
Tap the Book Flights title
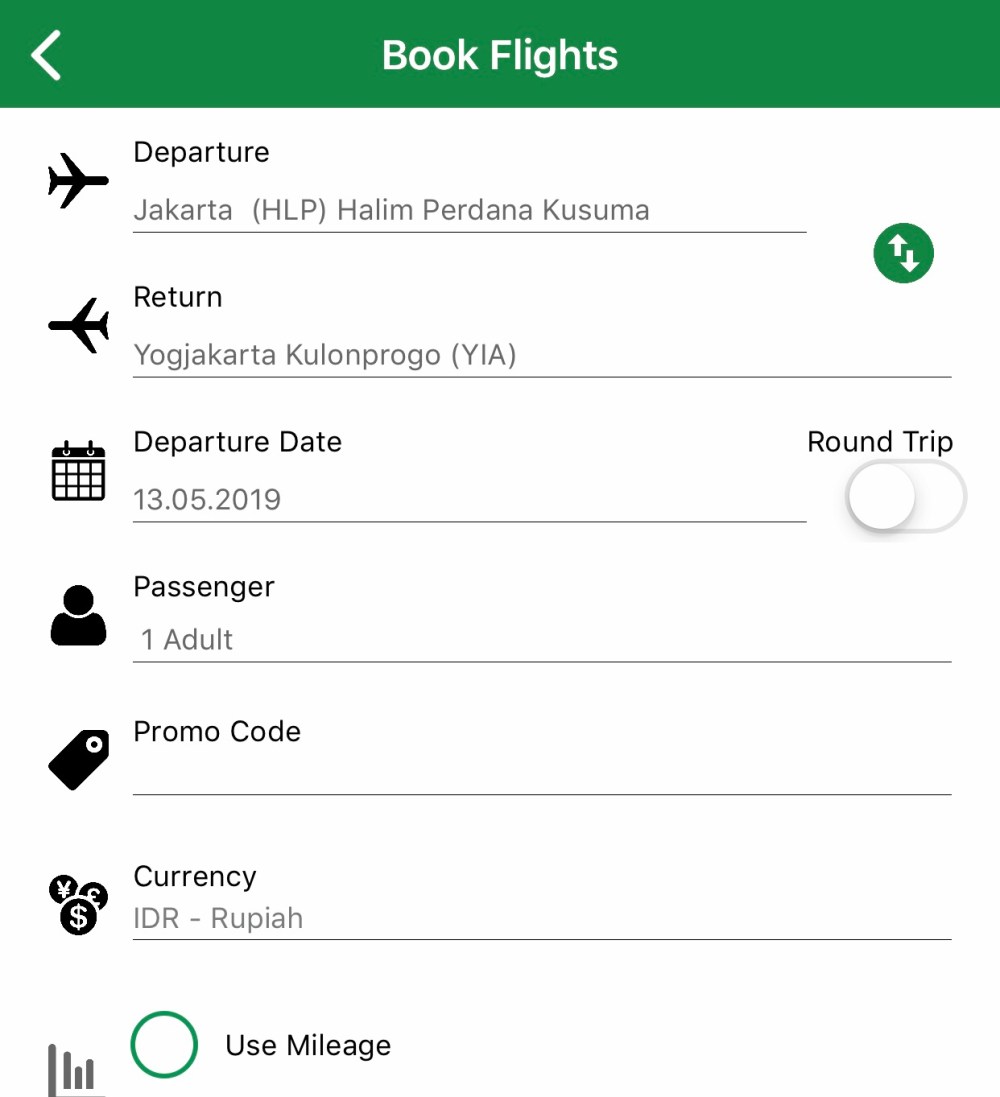(x=500, y=55)
